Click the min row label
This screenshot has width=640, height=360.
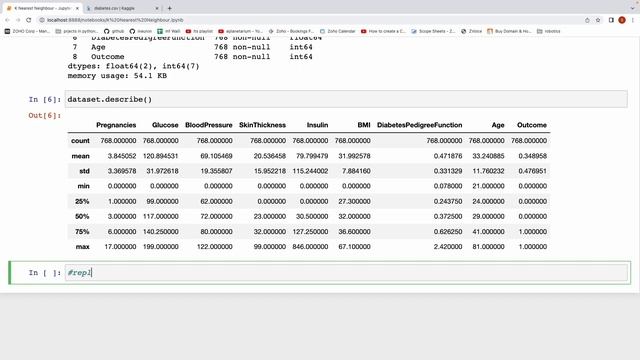83,186
